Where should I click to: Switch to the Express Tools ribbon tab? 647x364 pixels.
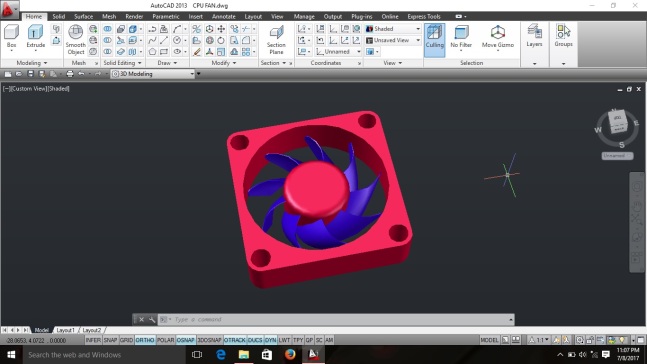coord(424,17)
